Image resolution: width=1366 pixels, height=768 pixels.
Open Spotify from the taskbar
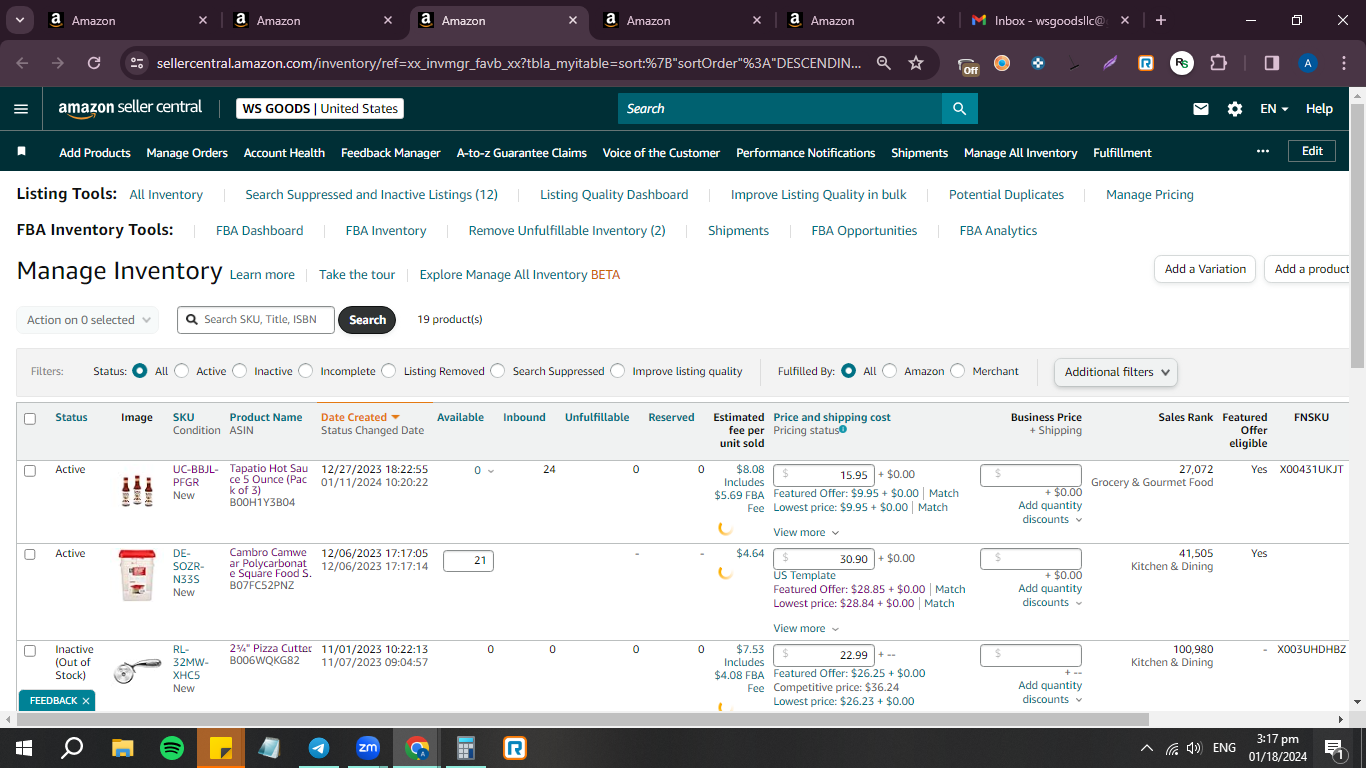(172, 747)
